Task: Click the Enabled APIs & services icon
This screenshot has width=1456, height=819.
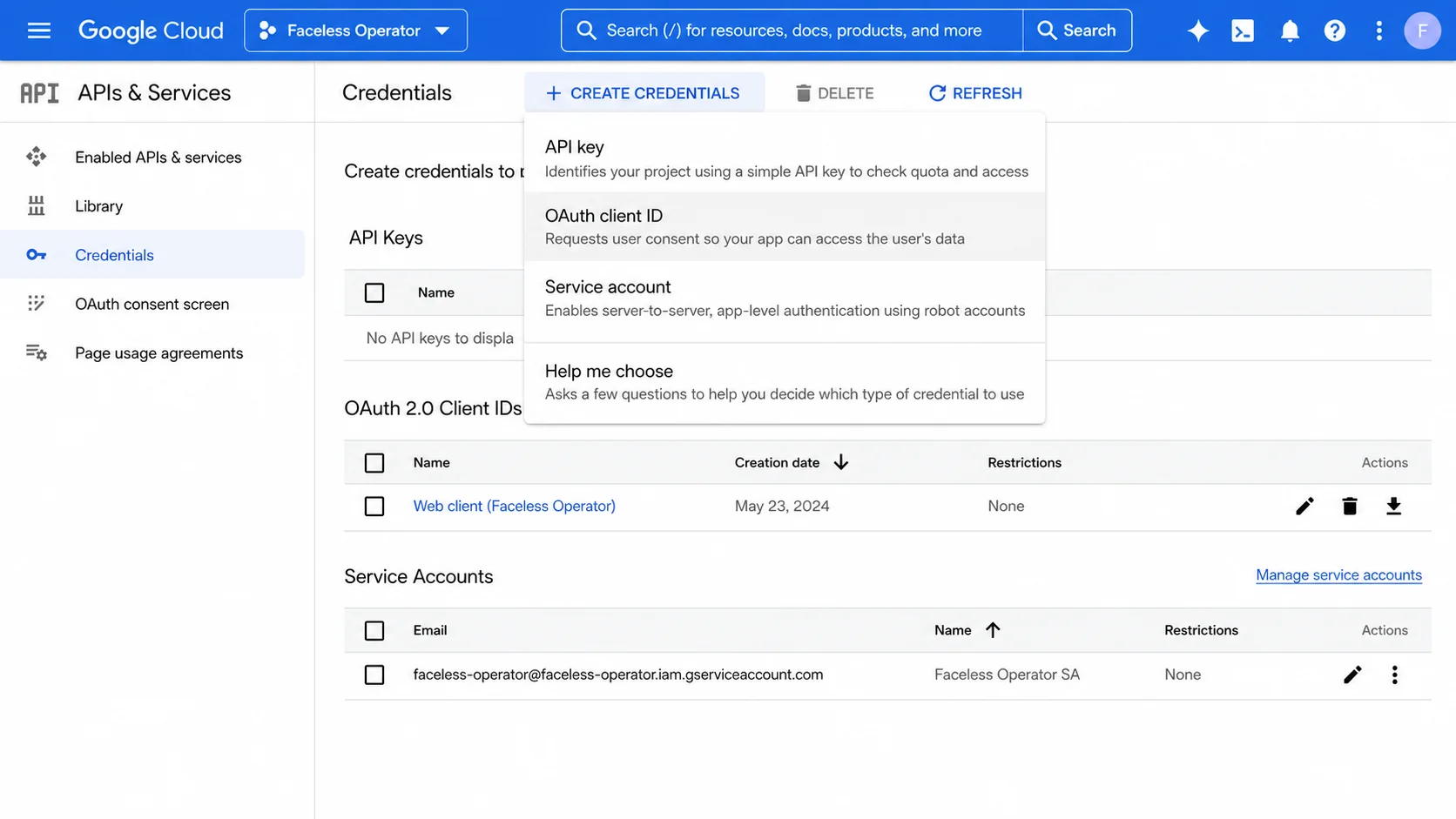Action: click(x=36, y=157)
